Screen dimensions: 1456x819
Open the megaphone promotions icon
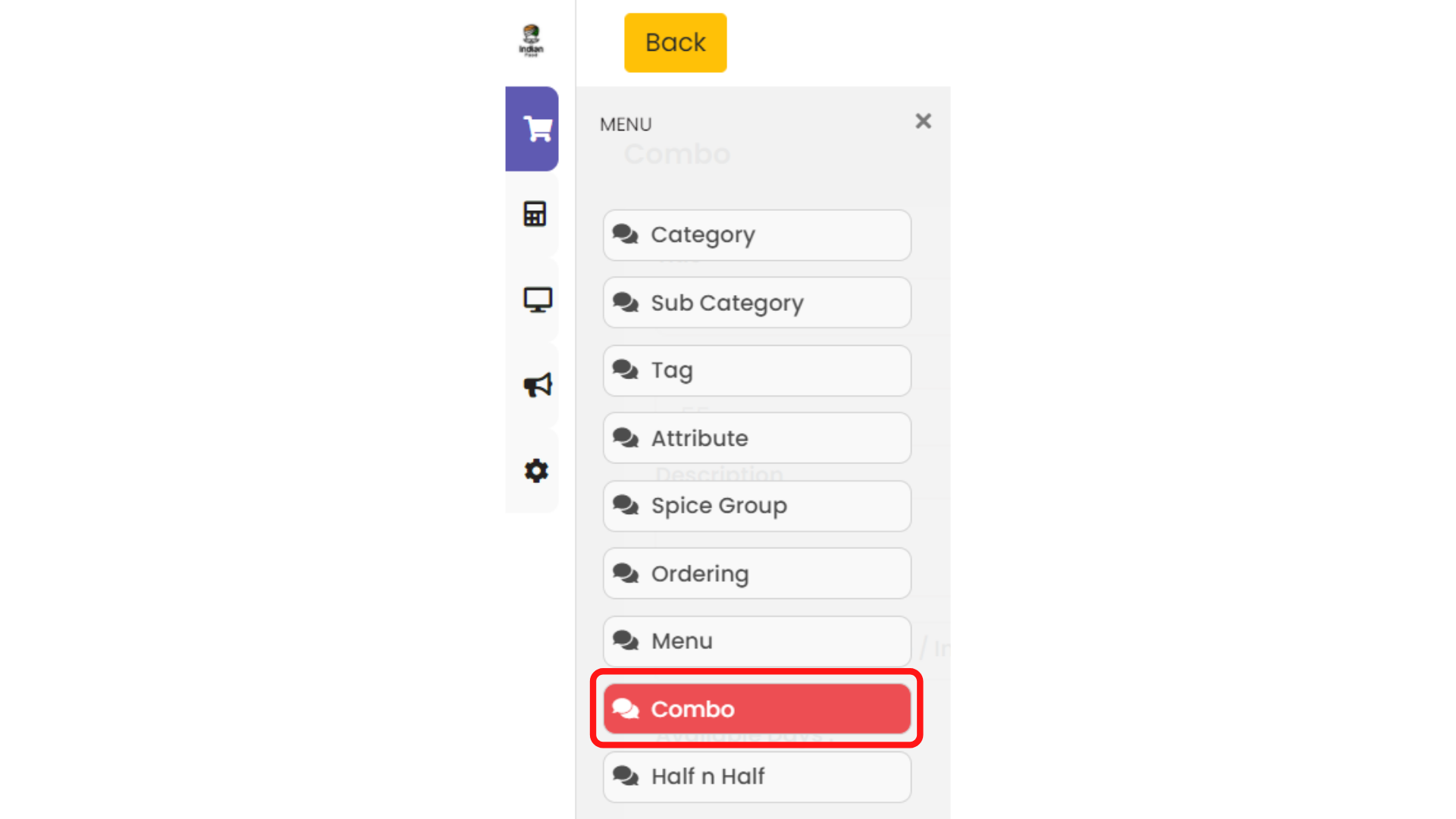click(x=537, y=385)
